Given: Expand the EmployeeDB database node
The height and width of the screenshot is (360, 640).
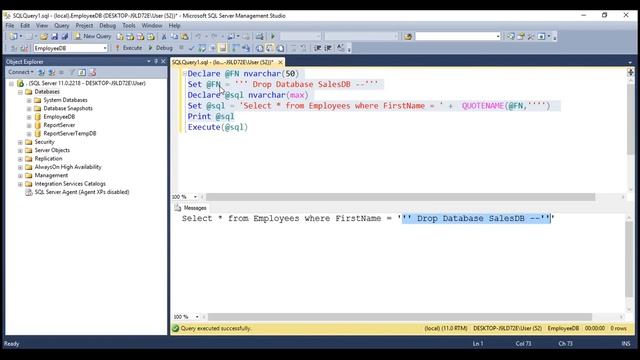Looking at the screenshot, I should point(29,117).
